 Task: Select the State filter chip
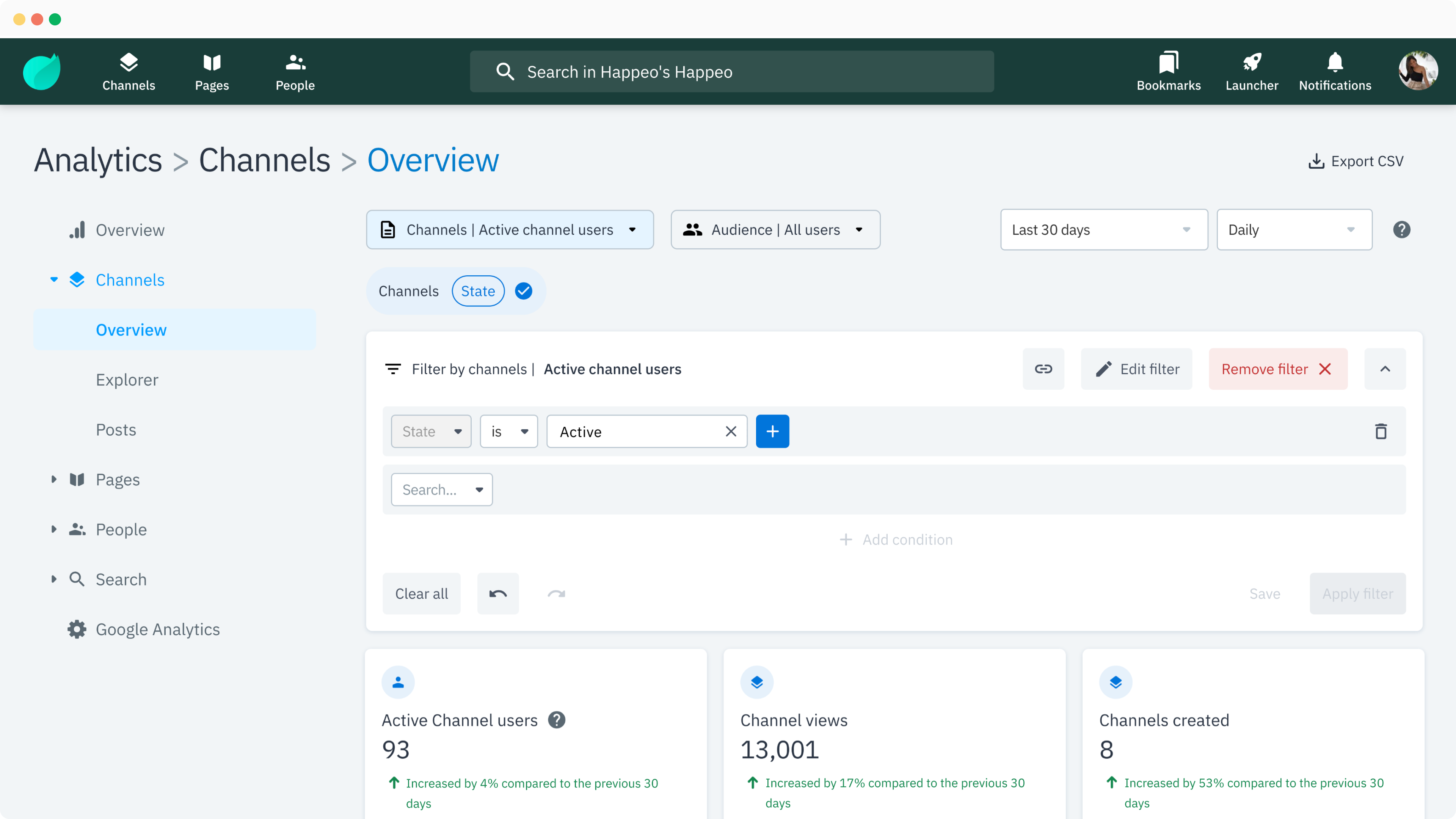click(x=478, y=291)
